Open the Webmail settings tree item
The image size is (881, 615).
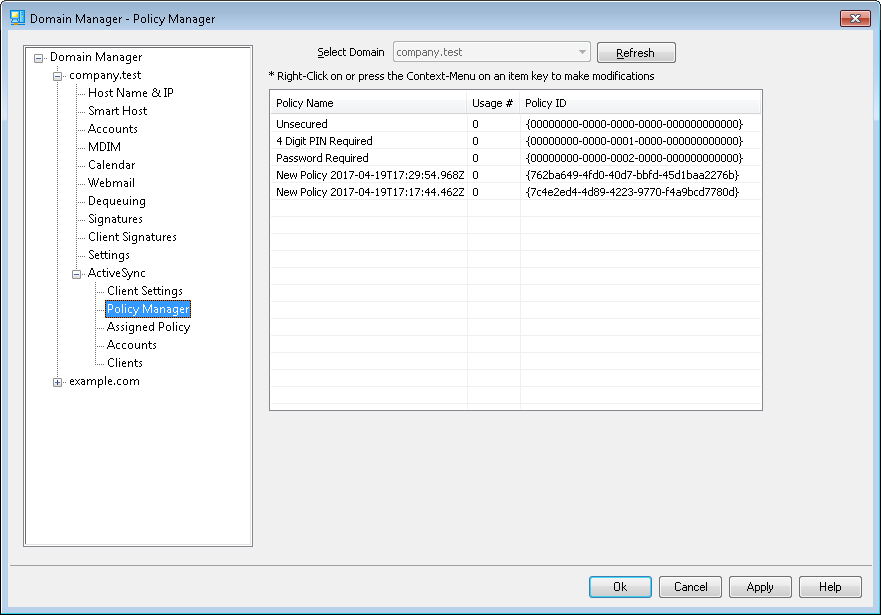(111, 183)
